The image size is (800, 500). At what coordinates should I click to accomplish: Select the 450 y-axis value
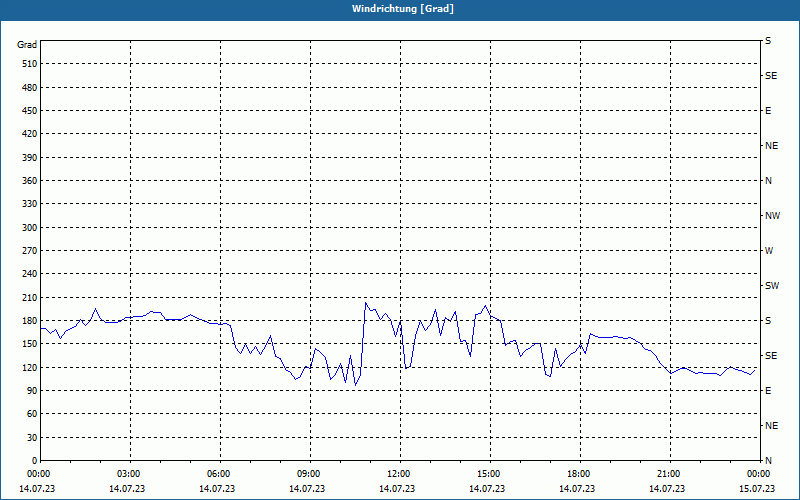click(30, 111)
